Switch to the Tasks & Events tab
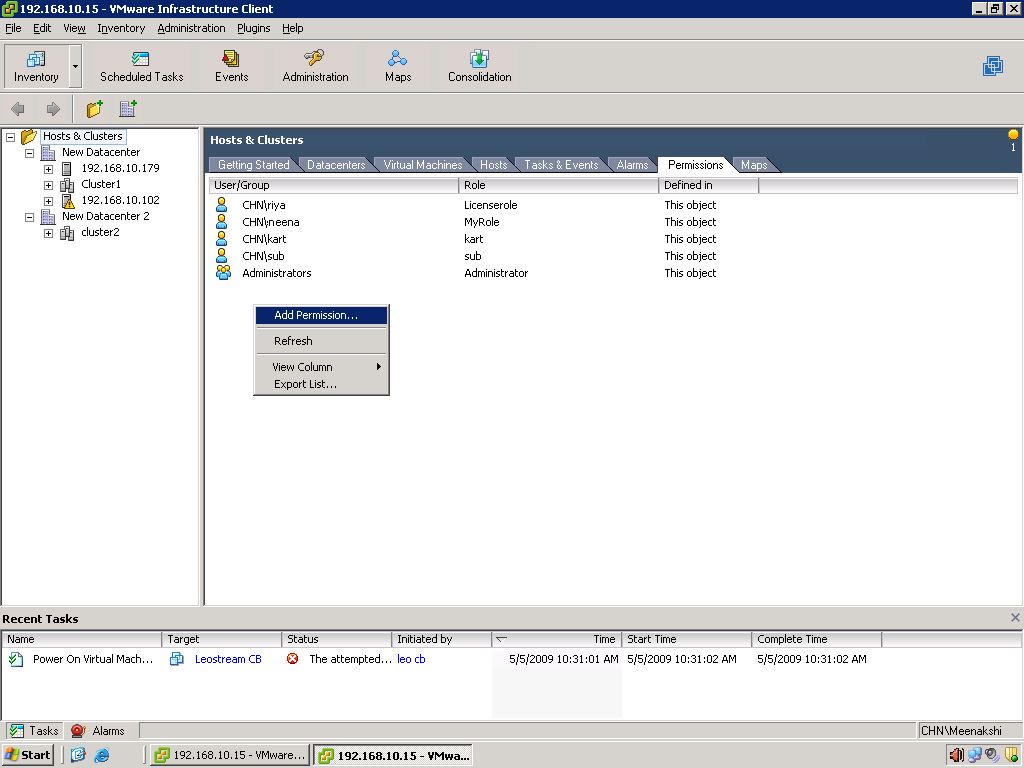This screenshot has width=1024, height=768. [561, 165]
